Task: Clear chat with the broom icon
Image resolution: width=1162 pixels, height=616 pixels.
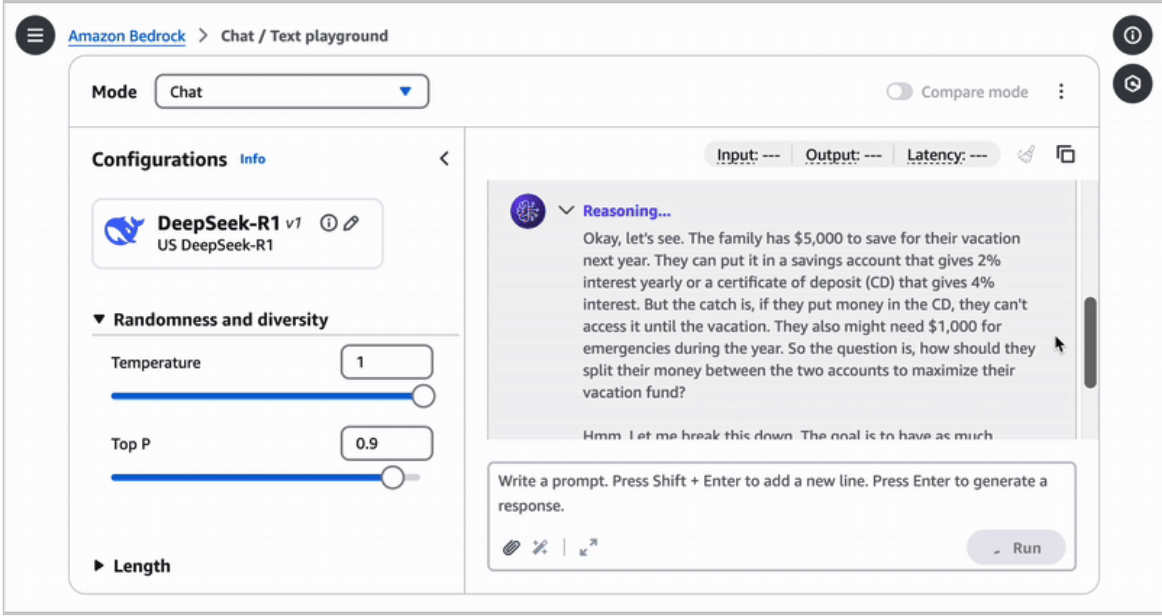Action: 1026,154
